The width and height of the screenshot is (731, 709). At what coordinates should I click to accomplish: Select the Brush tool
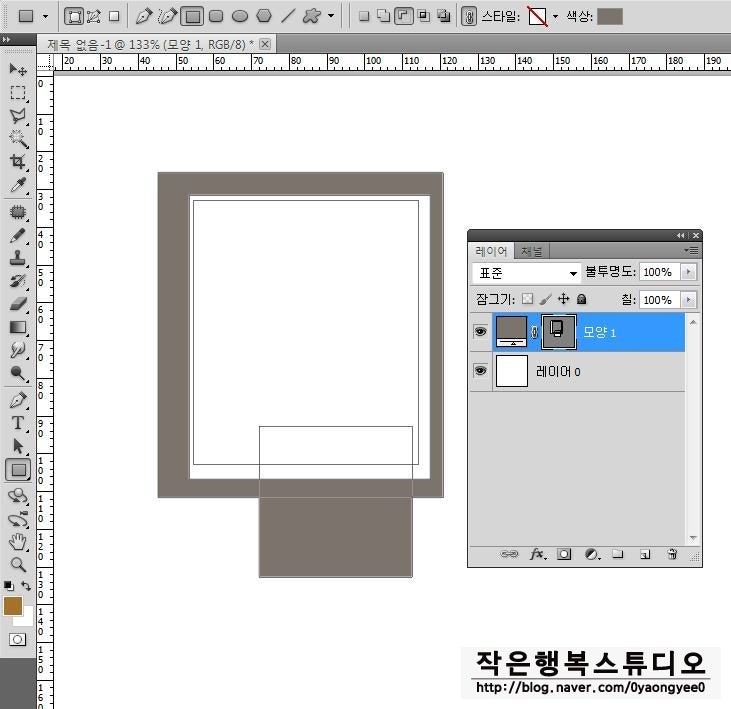(18, 235)
